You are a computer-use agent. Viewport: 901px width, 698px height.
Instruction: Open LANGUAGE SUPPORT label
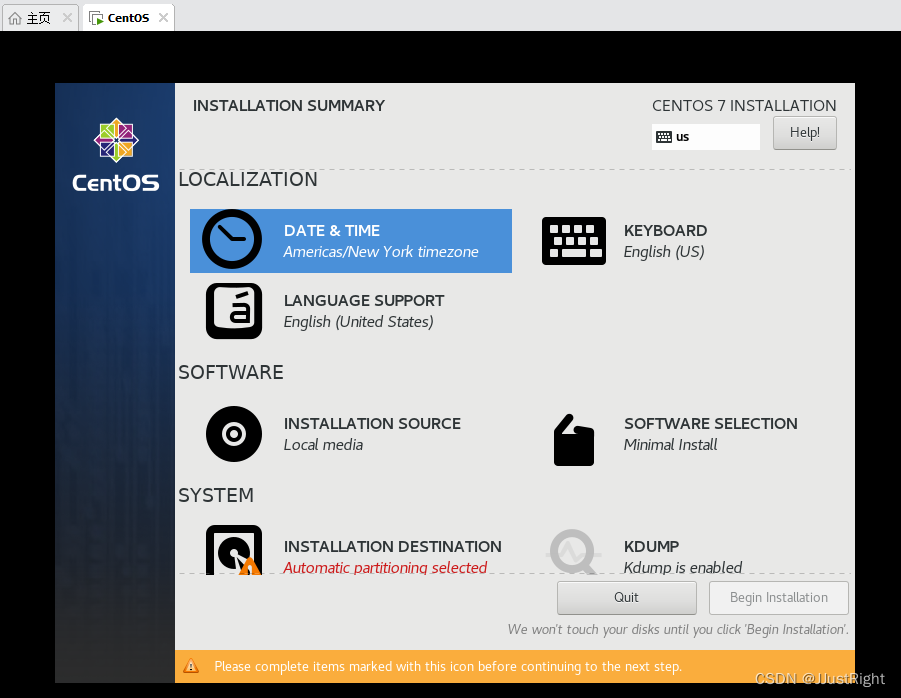364,300
